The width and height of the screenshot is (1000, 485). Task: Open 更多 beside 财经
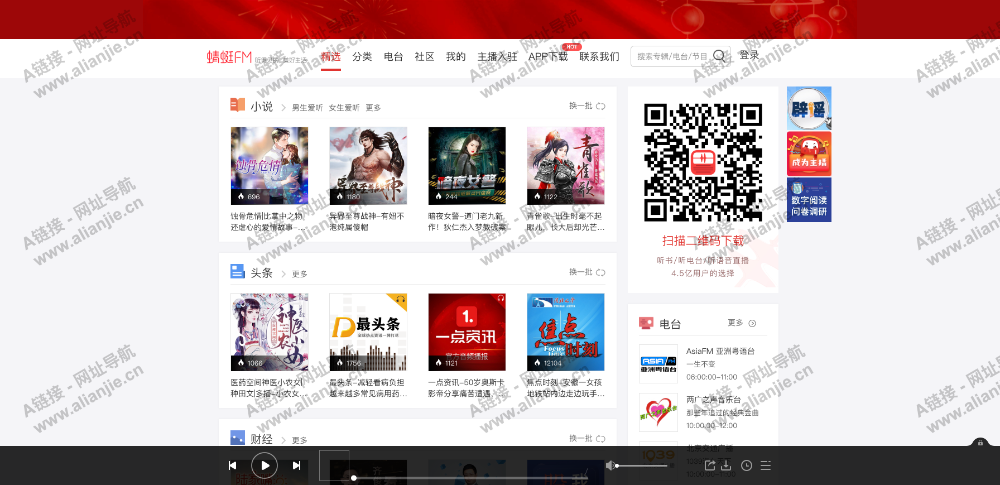pyautogui.click(x=300, y=440)
